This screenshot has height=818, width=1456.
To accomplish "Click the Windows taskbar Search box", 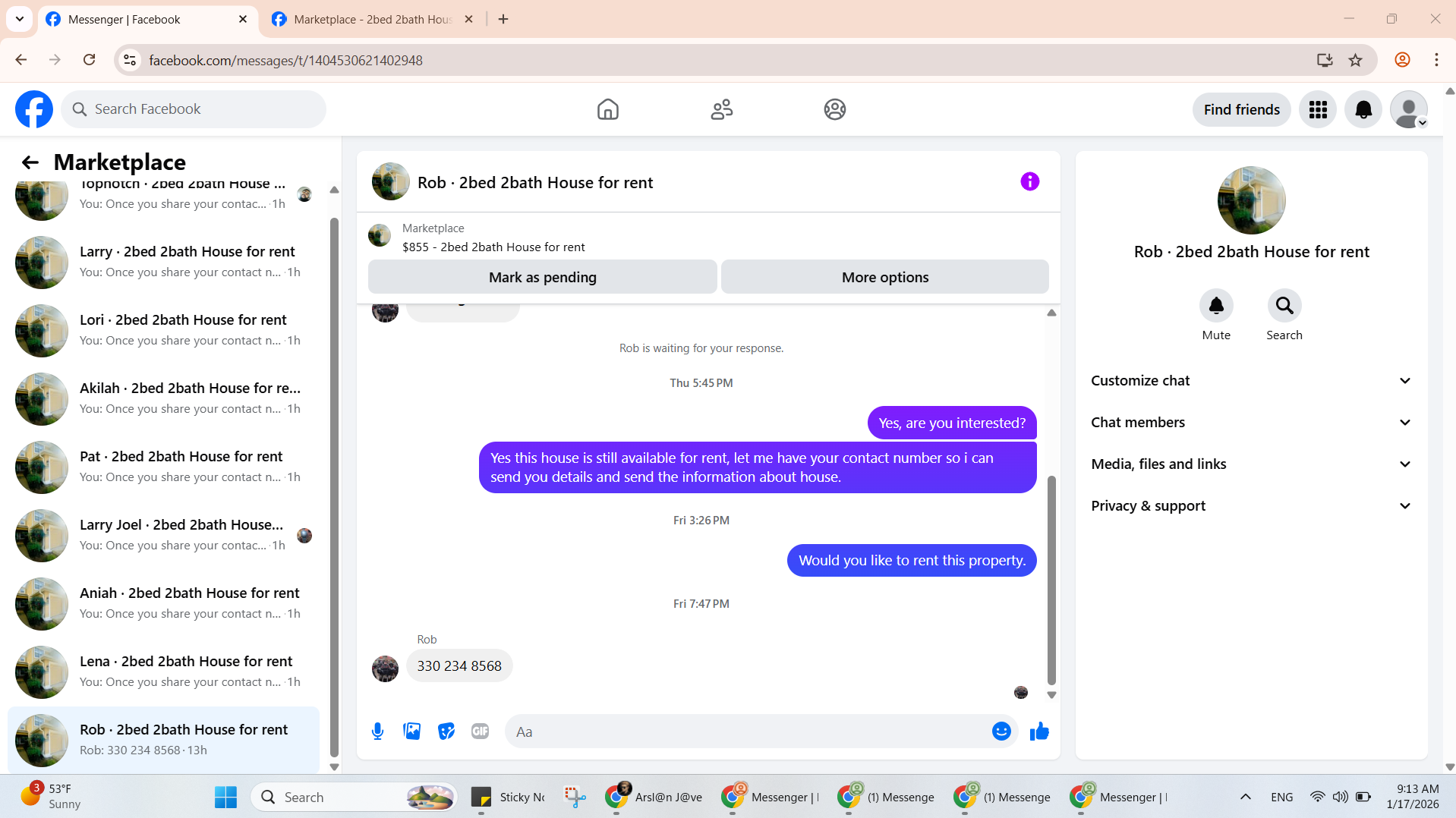I will pyautogui.click(x=354, y=798).
